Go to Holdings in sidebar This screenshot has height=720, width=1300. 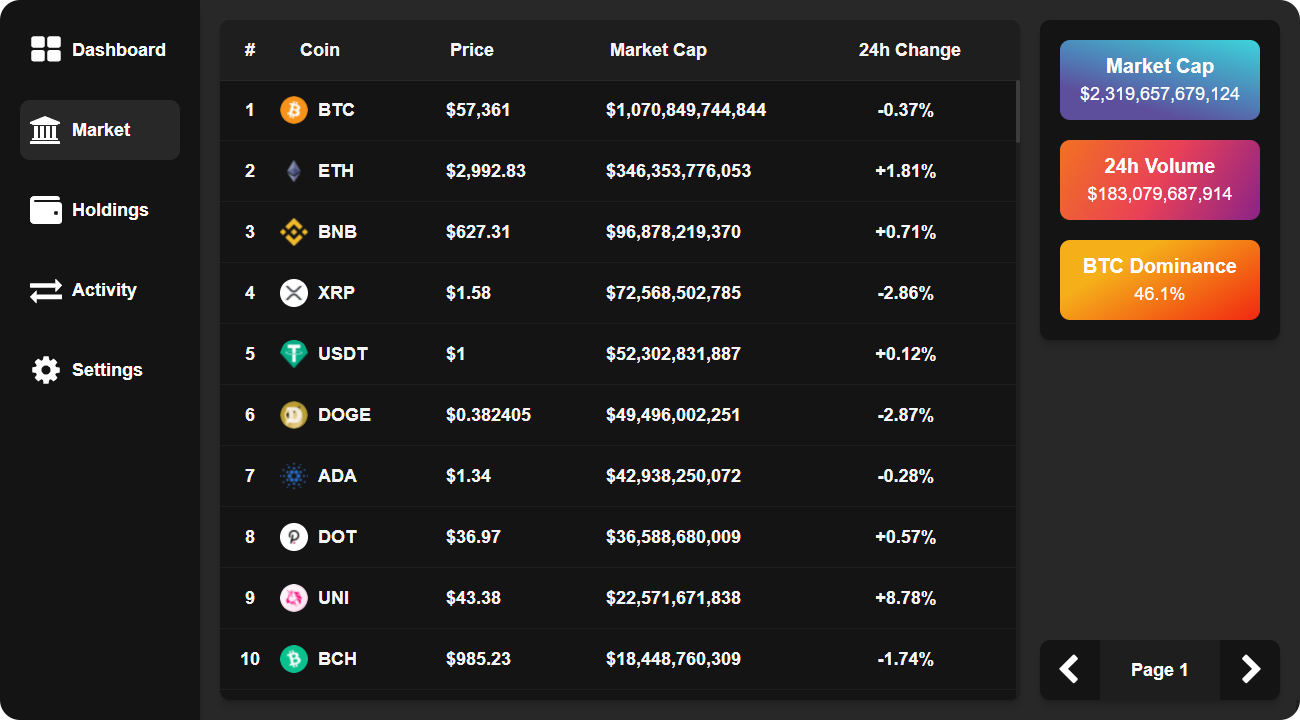point(100,210)
